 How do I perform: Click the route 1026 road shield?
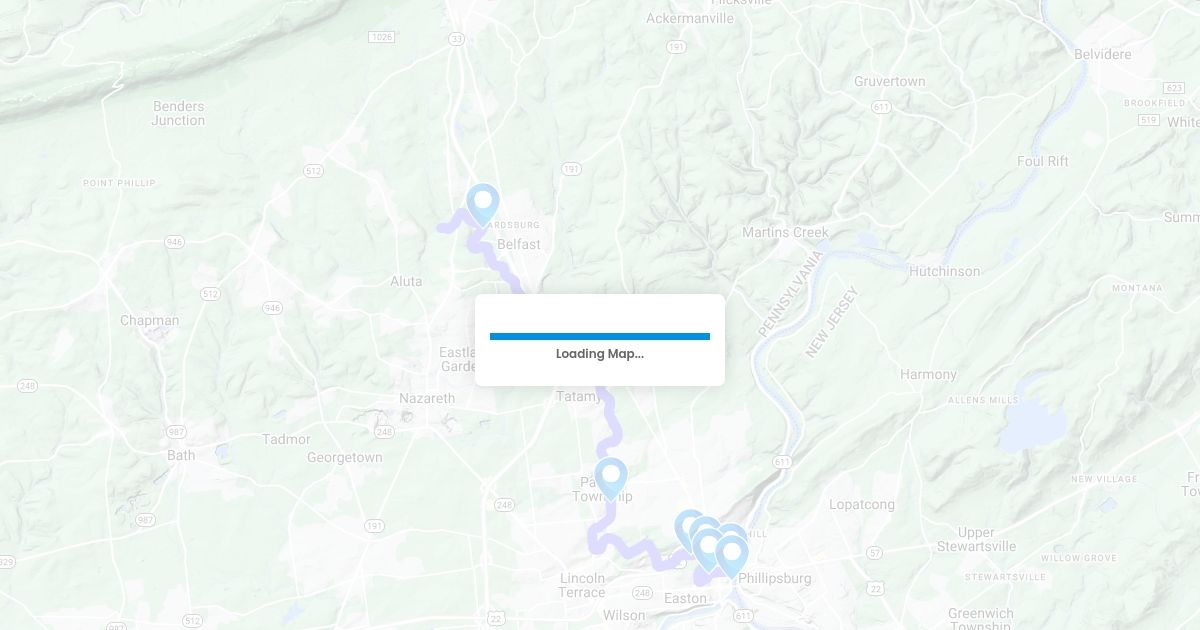[381, 37]
